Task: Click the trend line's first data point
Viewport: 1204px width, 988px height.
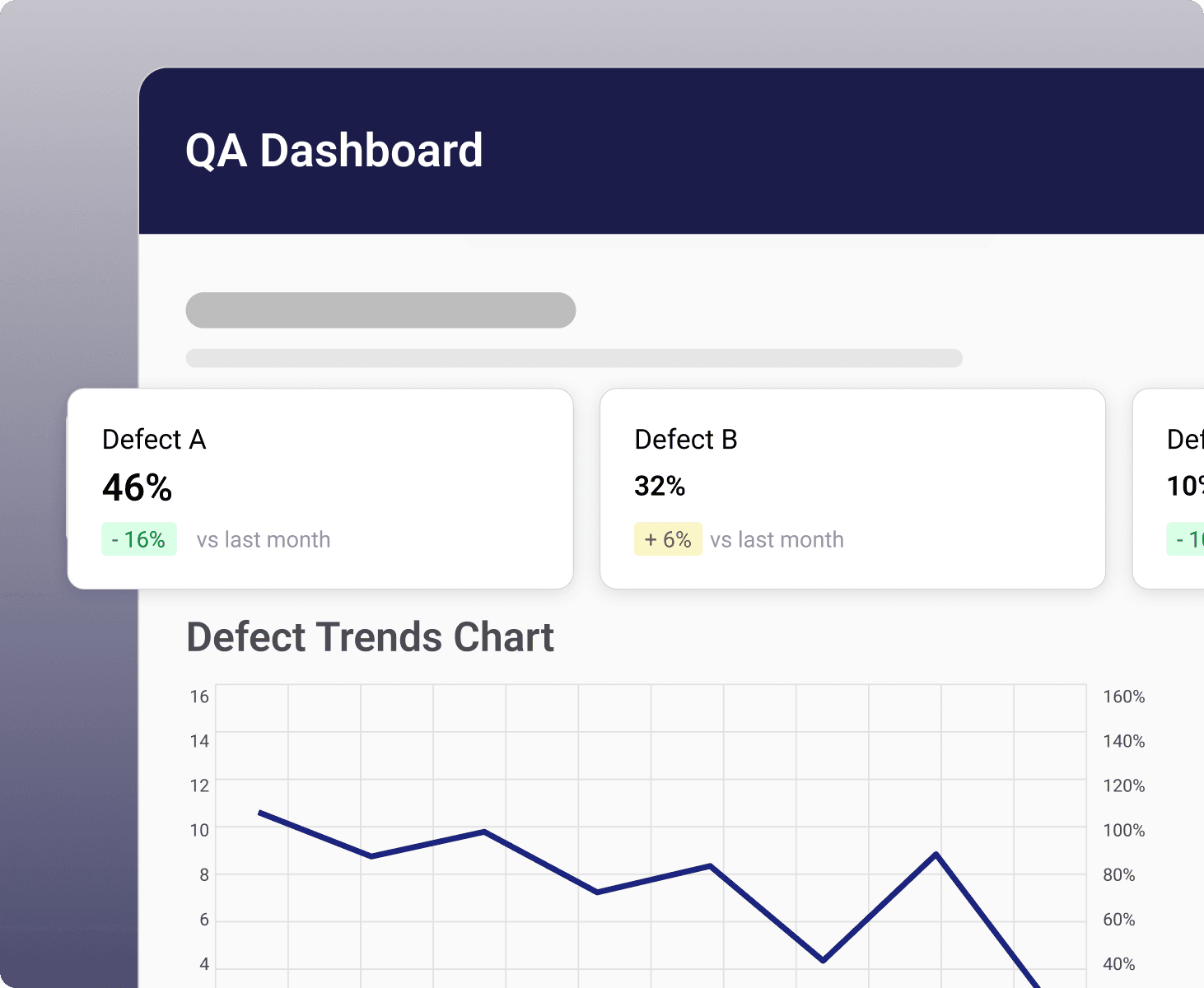Action: pos(260,813)
